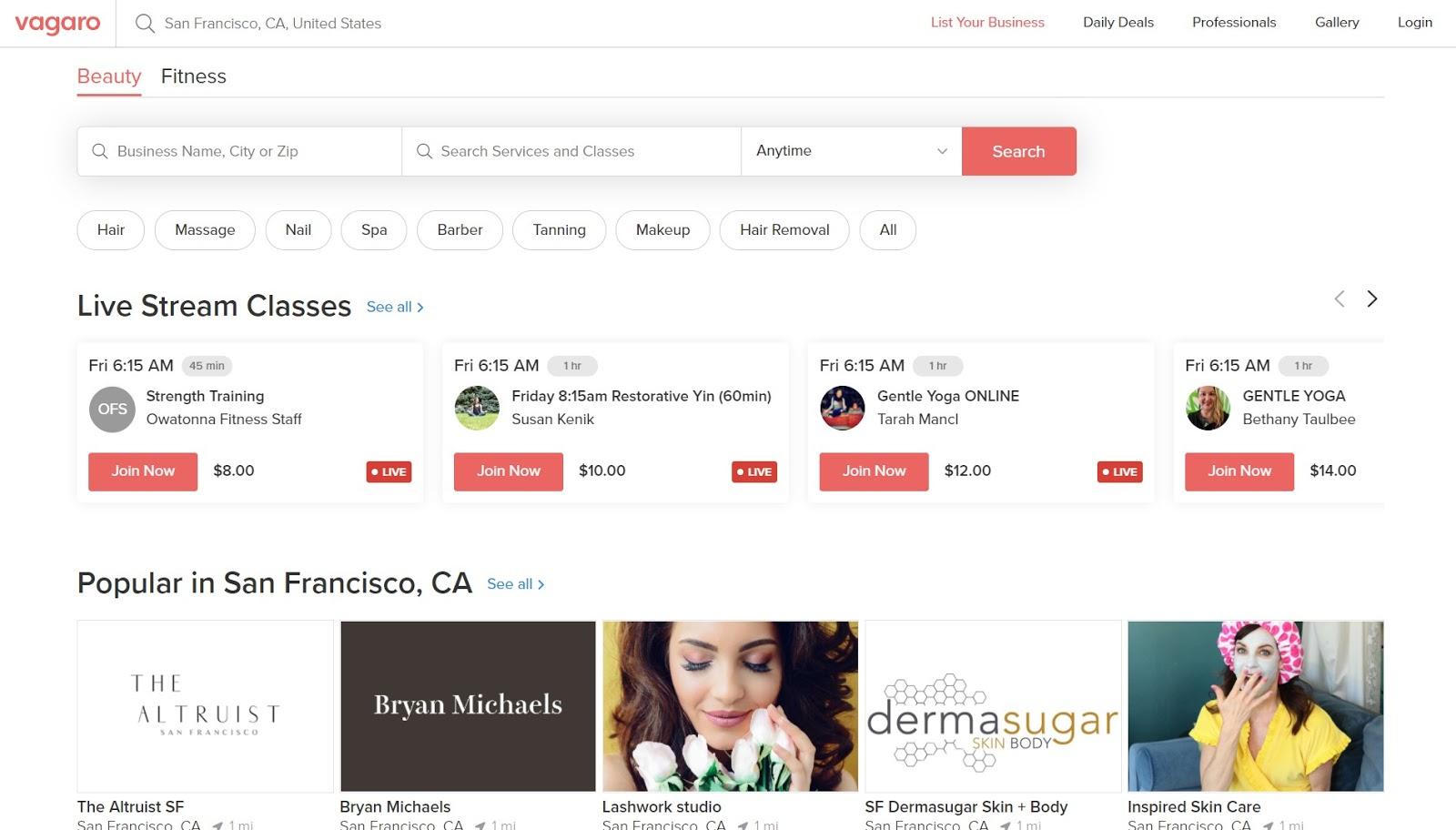The height and width of the screenshot is (830, 1456).
Task: Open Daily Deals page
Action: click(x=1118, y=23)
